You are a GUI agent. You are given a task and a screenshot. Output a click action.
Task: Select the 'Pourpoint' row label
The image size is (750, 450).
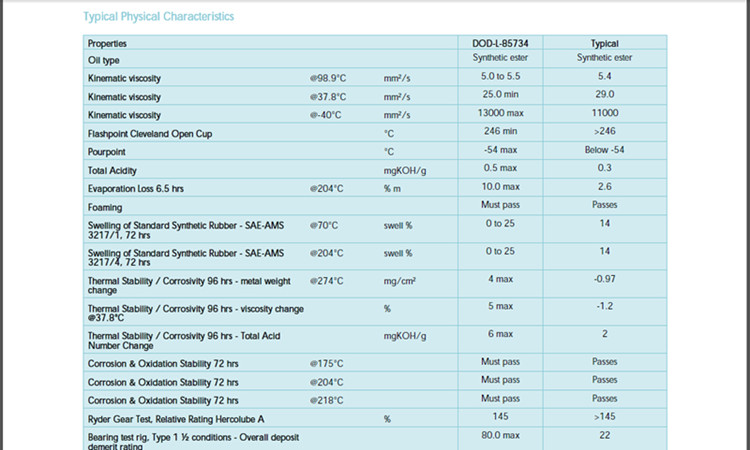coord(106,152)
